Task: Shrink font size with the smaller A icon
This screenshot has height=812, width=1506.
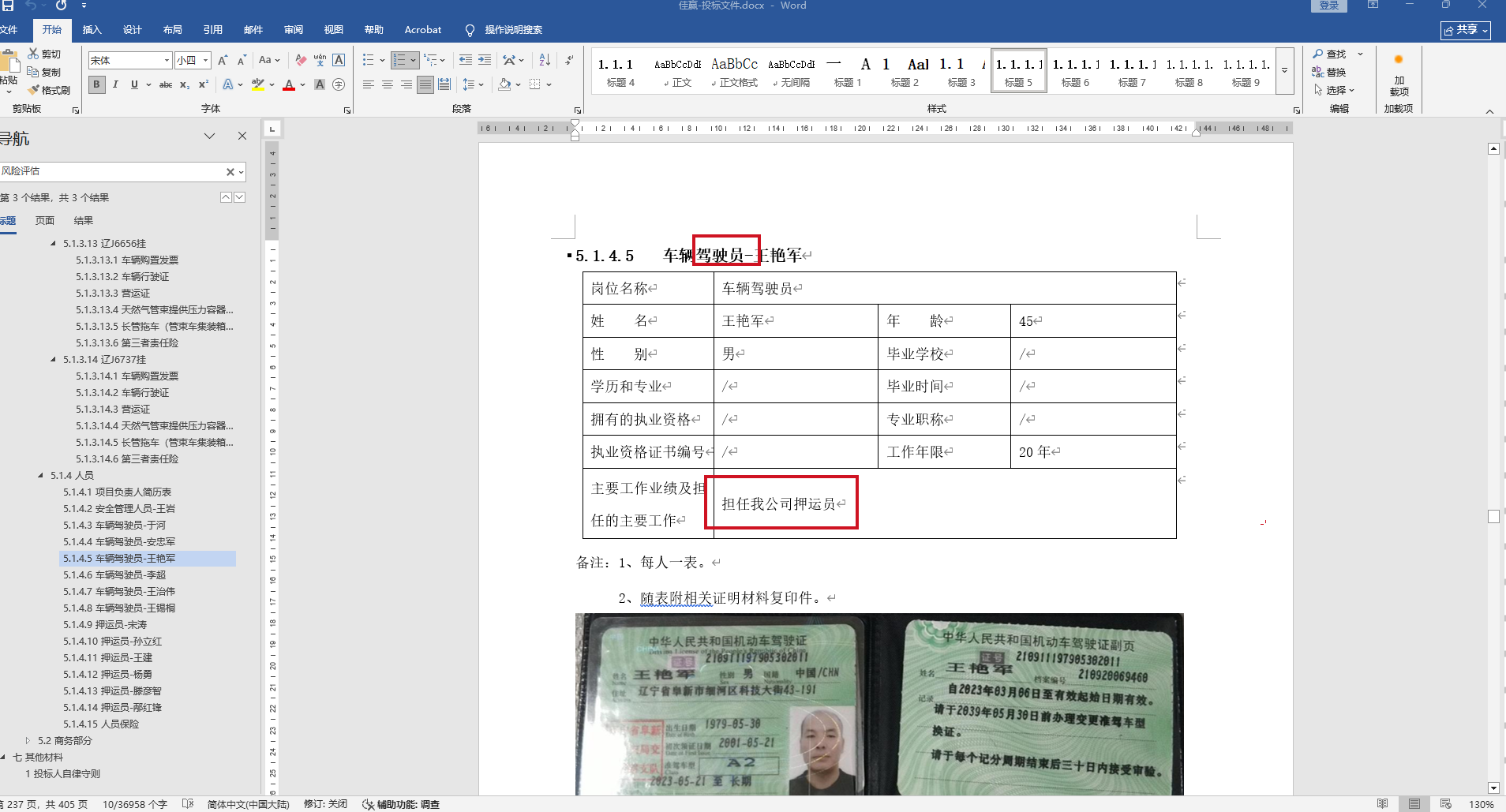Action: pos(242,60)
